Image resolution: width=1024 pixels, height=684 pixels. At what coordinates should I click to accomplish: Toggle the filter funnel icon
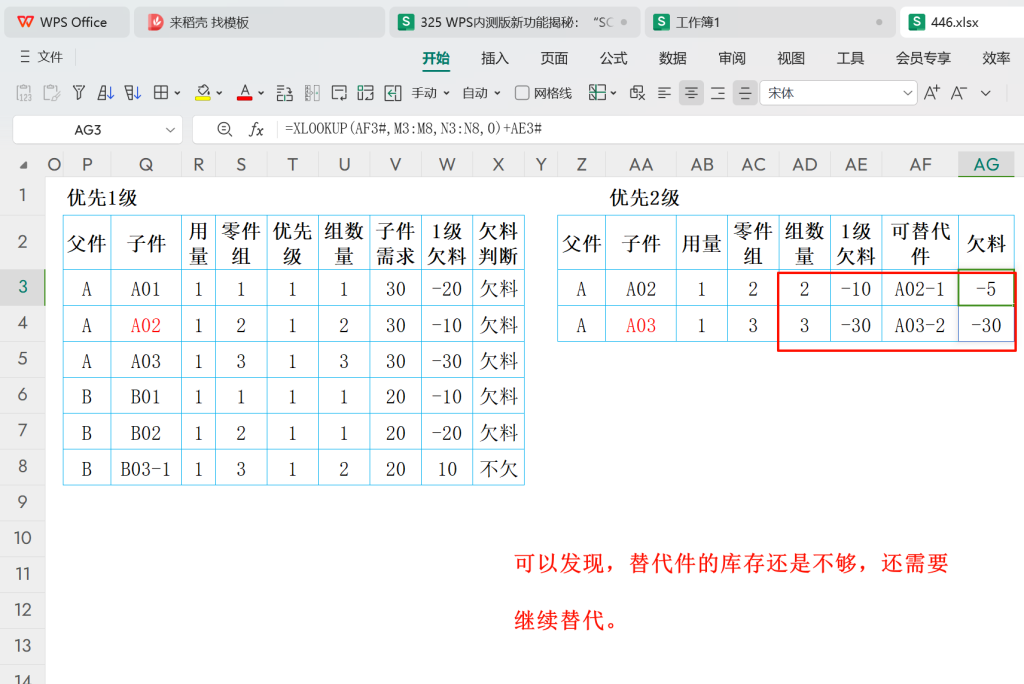[79, 93]
